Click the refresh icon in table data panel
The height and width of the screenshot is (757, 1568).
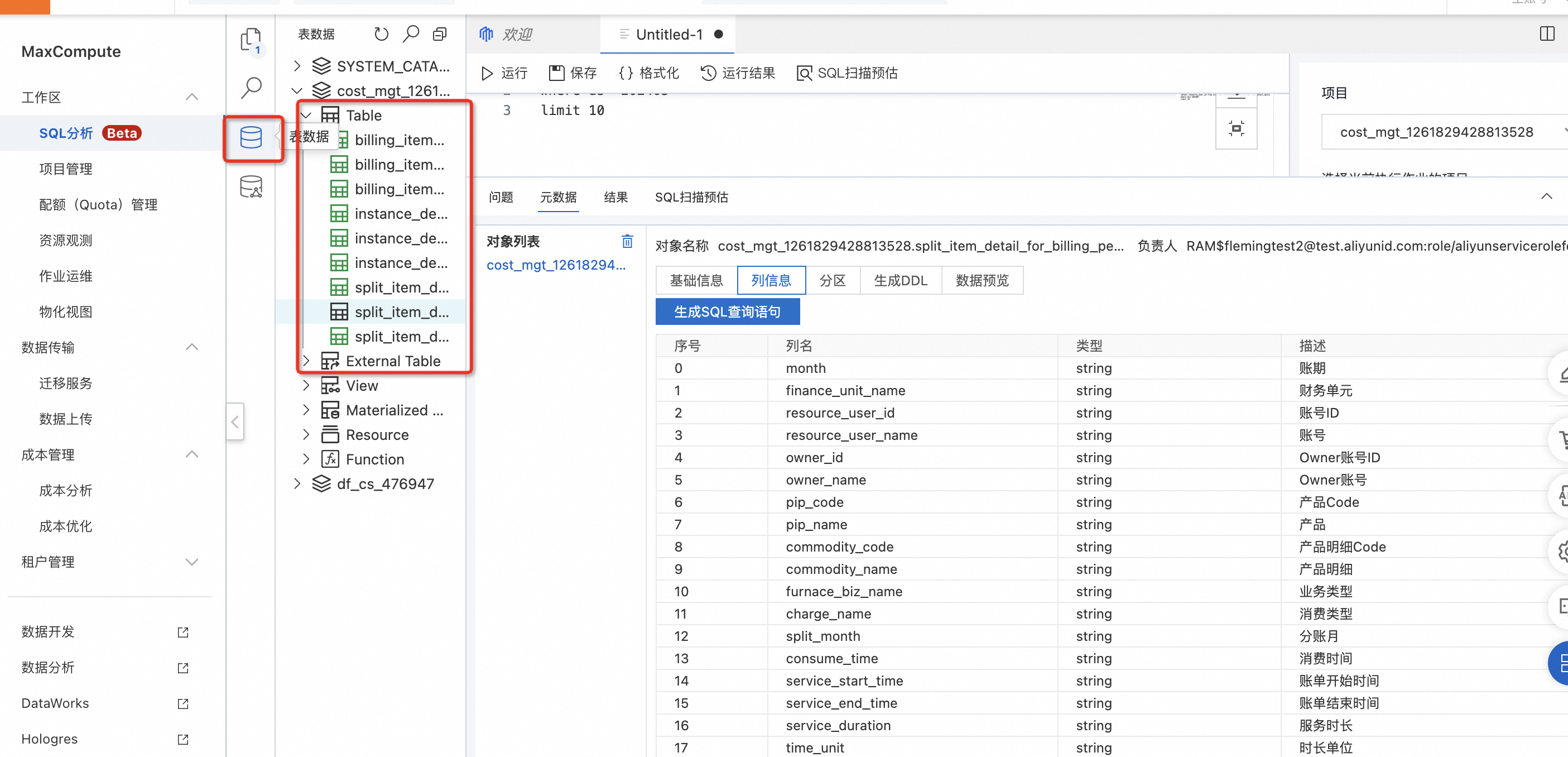click(381, 34)
